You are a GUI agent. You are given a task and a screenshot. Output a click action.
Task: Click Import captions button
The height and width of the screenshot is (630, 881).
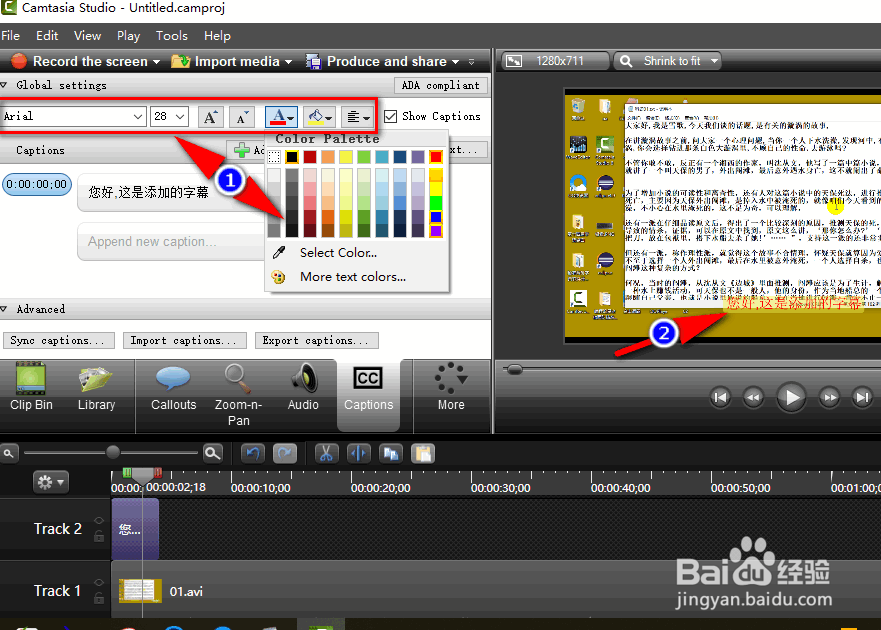coord(184,340)
